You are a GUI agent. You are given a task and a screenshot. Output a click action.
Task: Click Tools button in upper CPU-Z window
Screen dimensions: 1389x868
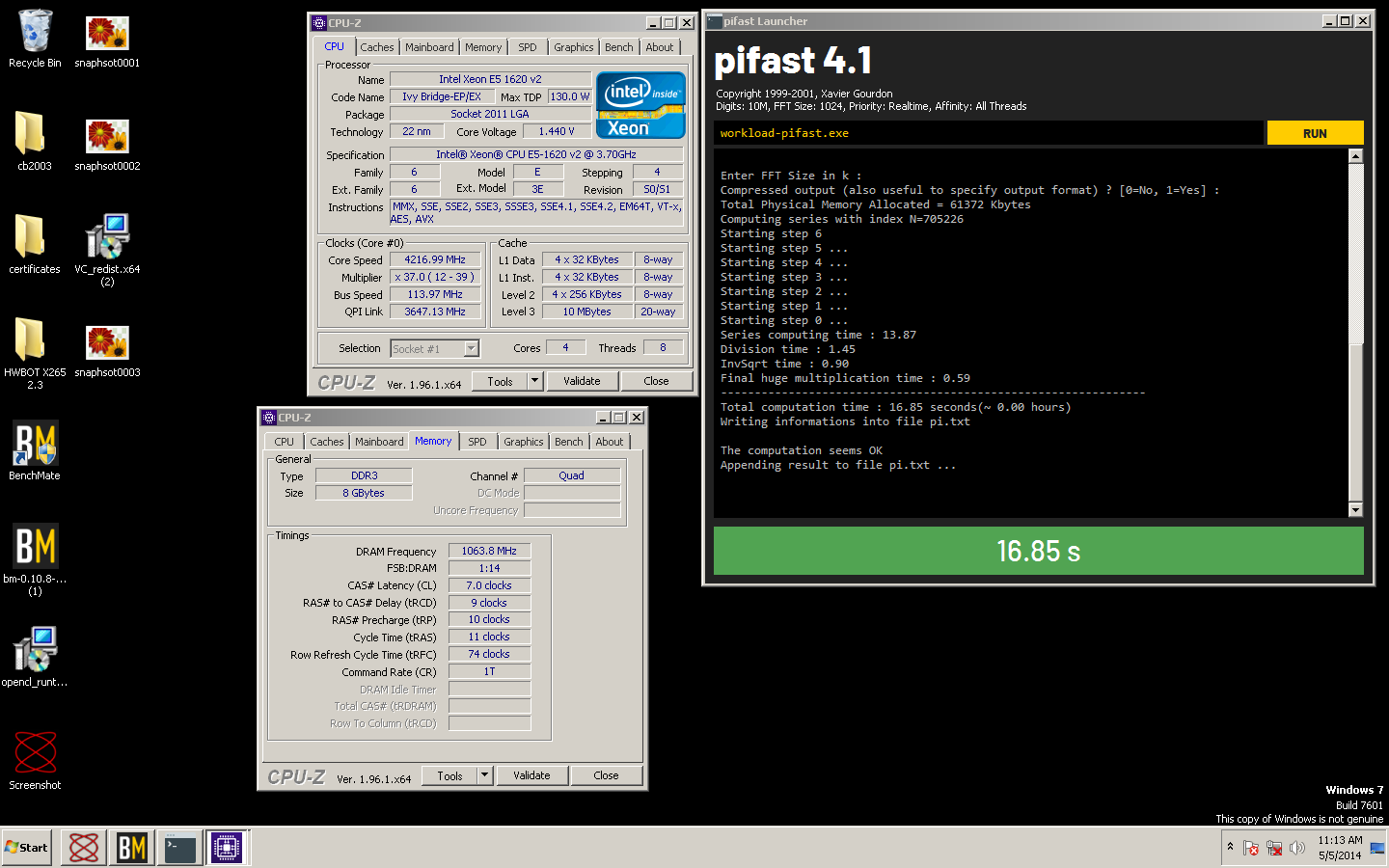click(500, 381)
